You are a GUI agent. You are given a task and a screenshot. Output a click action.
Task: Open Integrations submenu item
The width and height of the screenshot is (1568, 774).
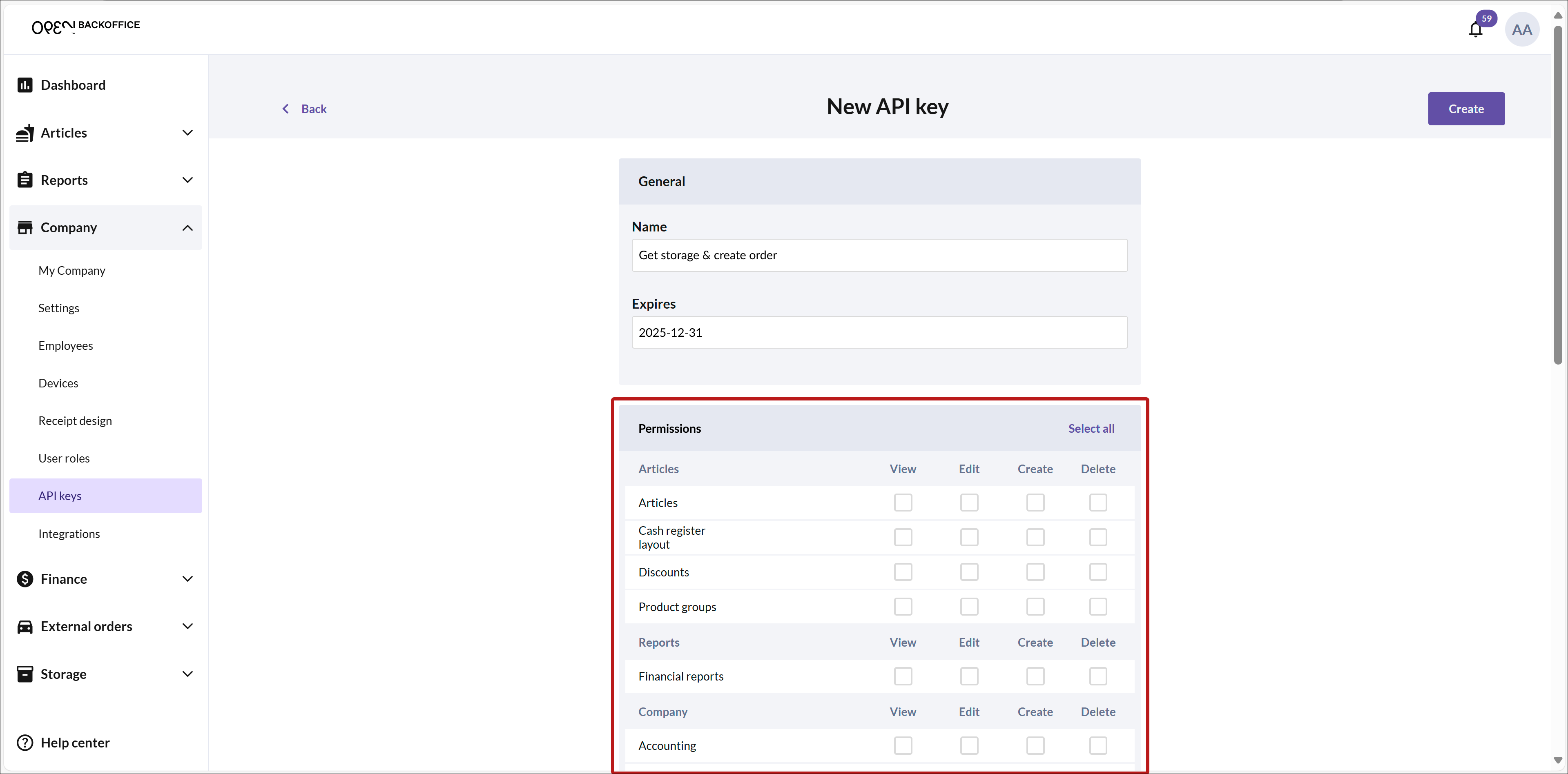(x=105, y=534)
